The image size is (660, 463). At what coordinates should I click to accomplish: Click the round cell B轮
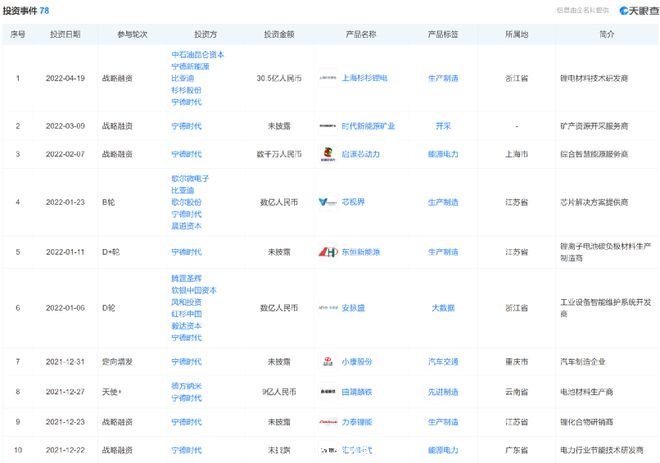[109, 202]
